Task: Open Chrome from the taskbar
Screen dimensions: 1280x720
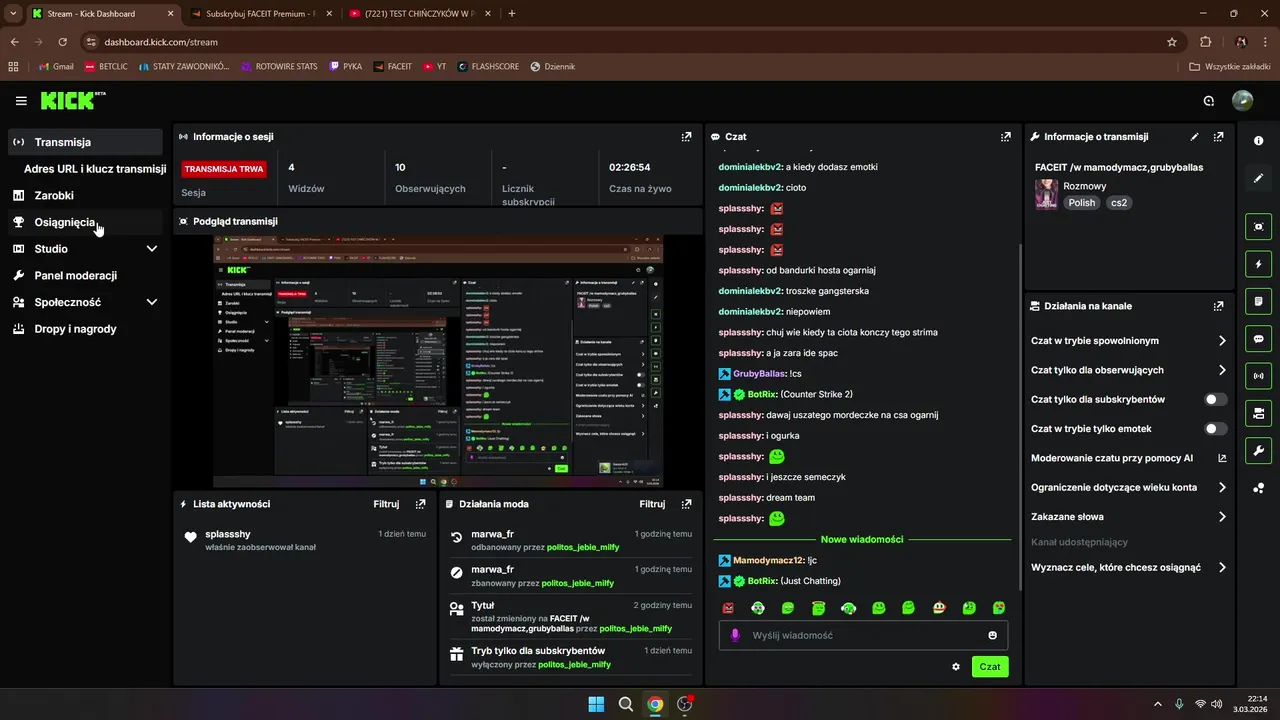Action: tap(655, 704)
